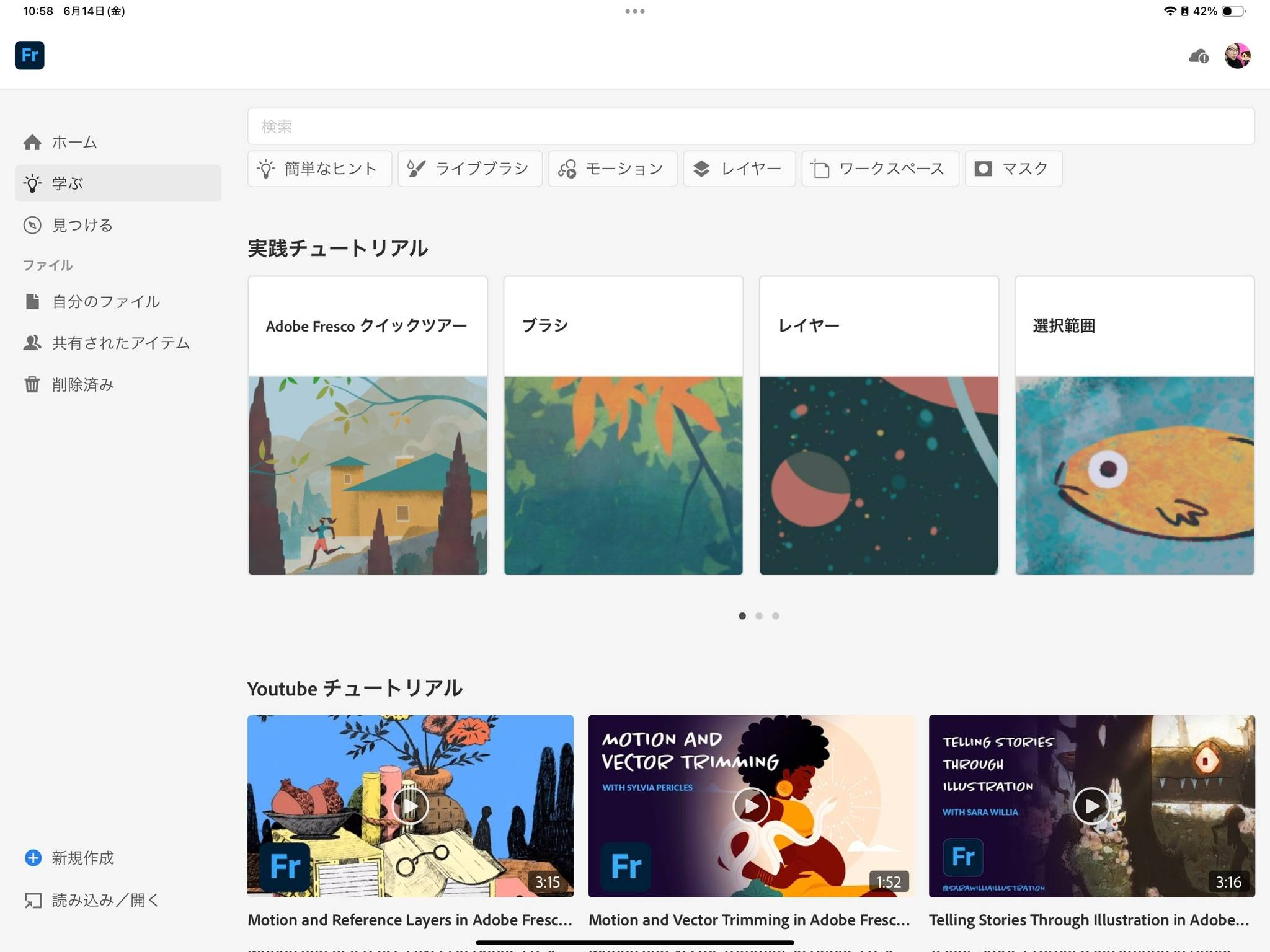Open 共有されたアイテム

[x=118, y=343]
